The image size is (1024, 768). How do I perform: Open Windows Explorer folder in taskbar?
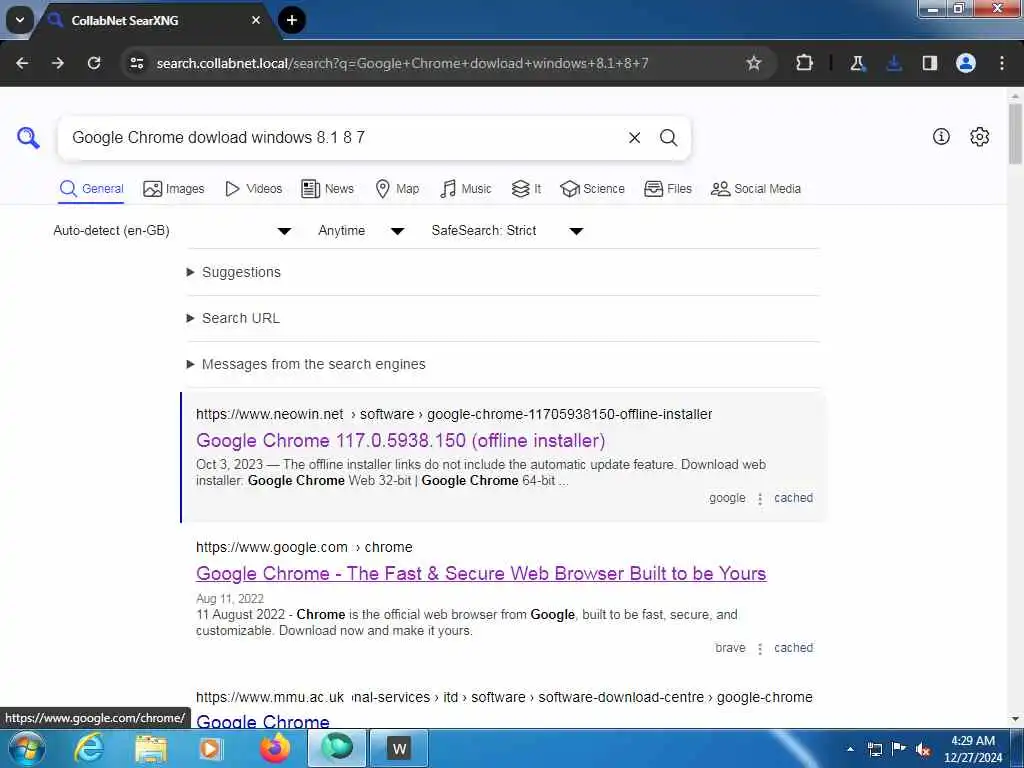pyautogui.click(x=151, y=748)
